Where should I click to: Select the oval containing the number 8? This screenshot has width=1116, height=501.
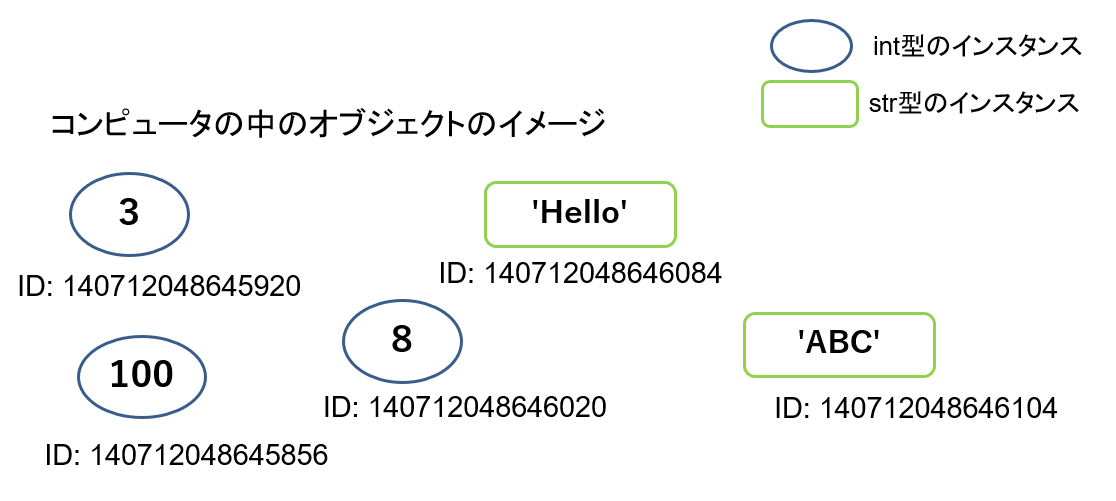click(x=402, y=340)
